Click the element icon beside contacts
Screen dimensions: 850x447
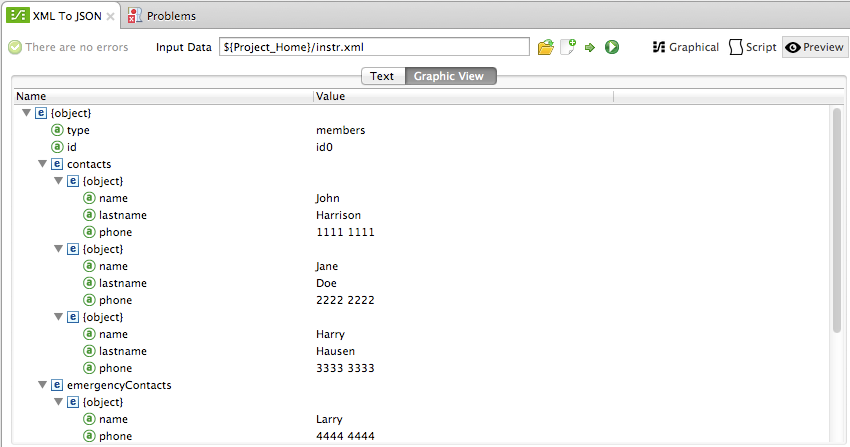pyautogui.click(x=57, y=164)
